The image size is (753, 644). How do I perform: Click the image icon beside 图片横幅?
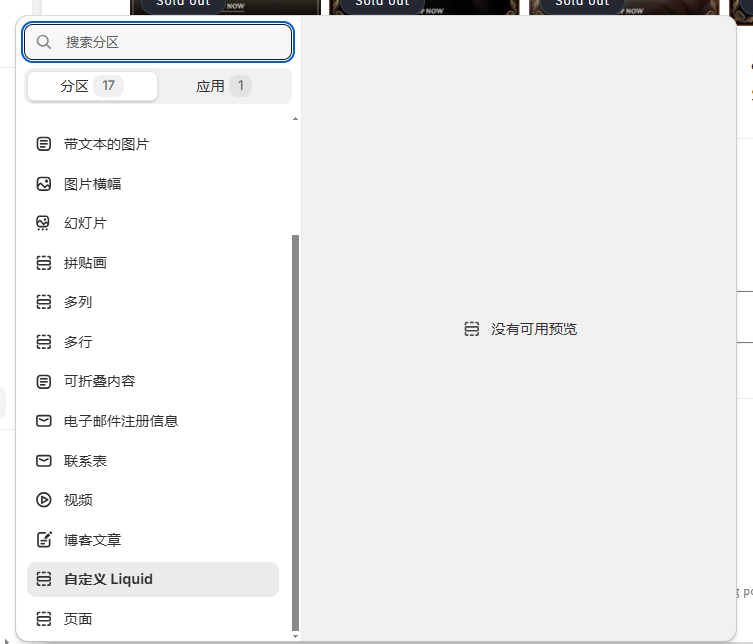44,184
